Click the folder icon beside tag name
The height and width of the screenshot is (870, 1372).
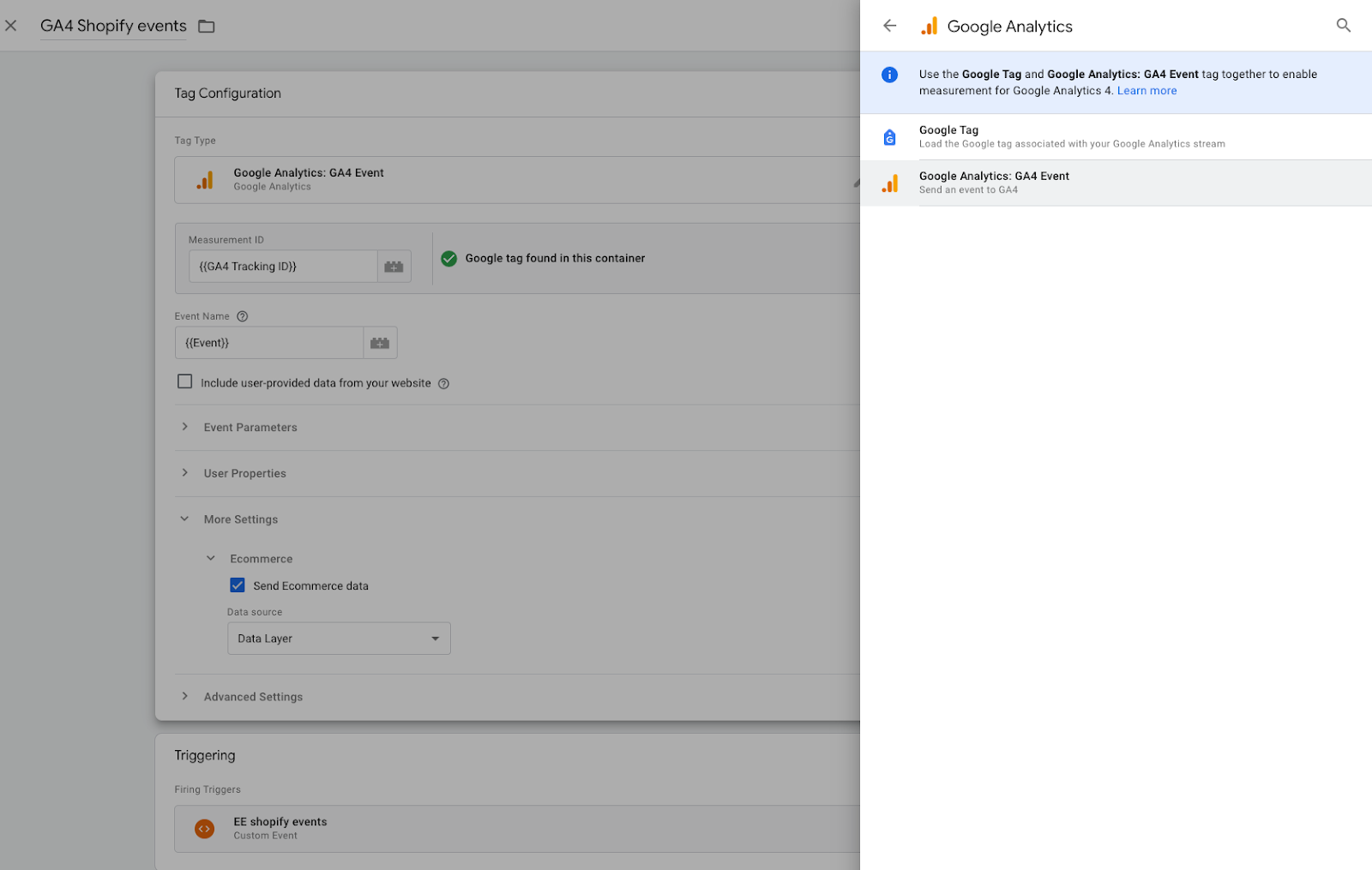(x=207, y=27)
